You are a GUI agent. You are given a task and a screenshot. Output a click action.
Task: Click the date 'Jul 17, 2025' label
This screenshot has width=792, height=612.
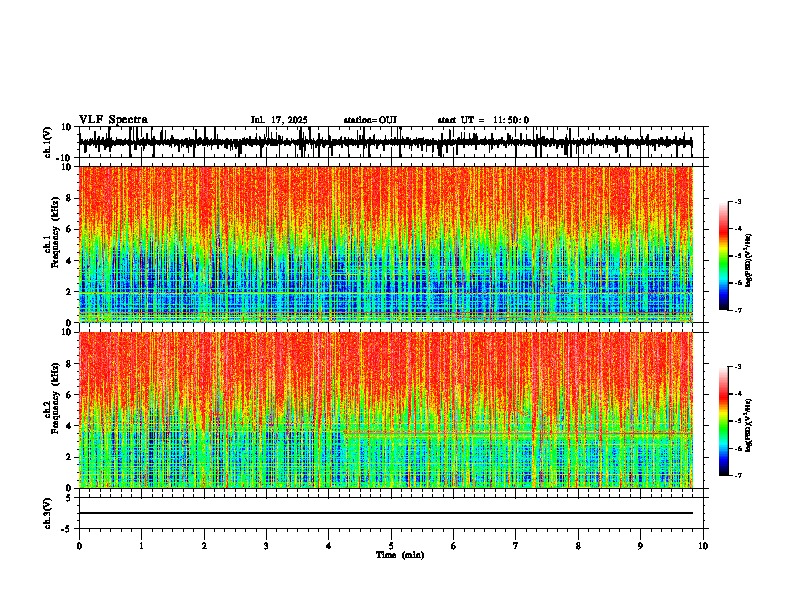click(x=279, y=120)
